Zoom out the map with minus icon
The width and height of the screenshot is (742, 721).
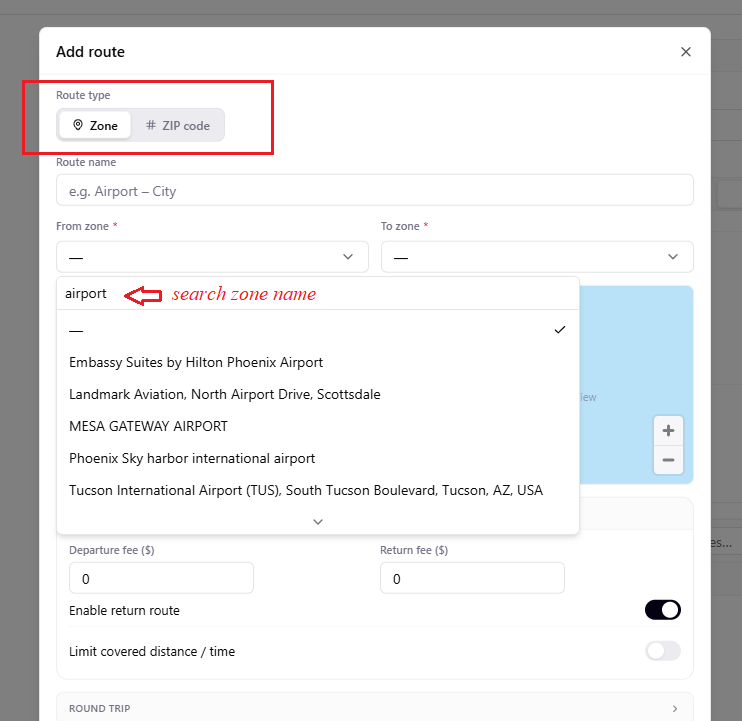coord(668,460)
